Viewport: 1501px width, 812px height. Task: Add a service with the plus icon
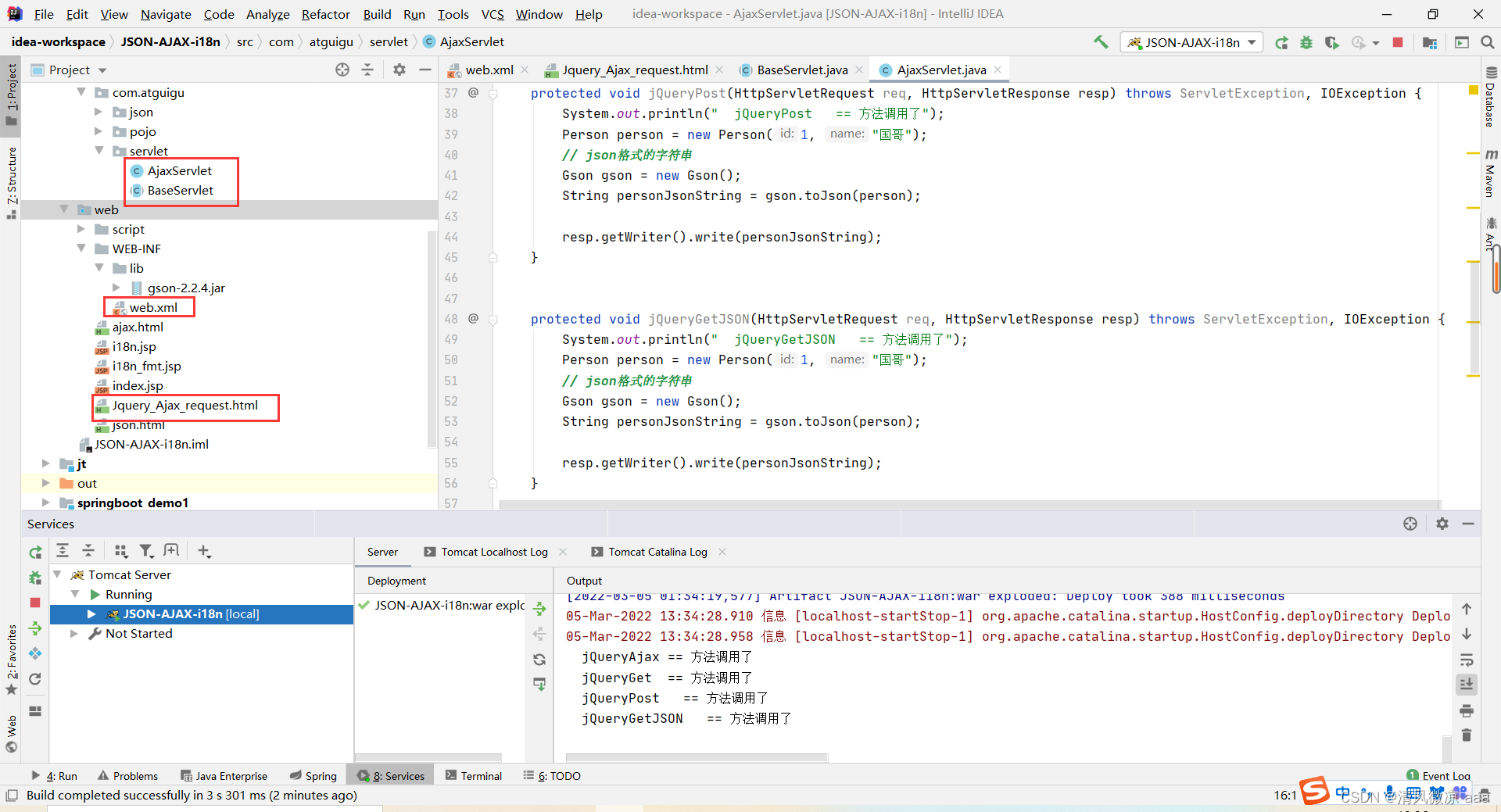204,551
